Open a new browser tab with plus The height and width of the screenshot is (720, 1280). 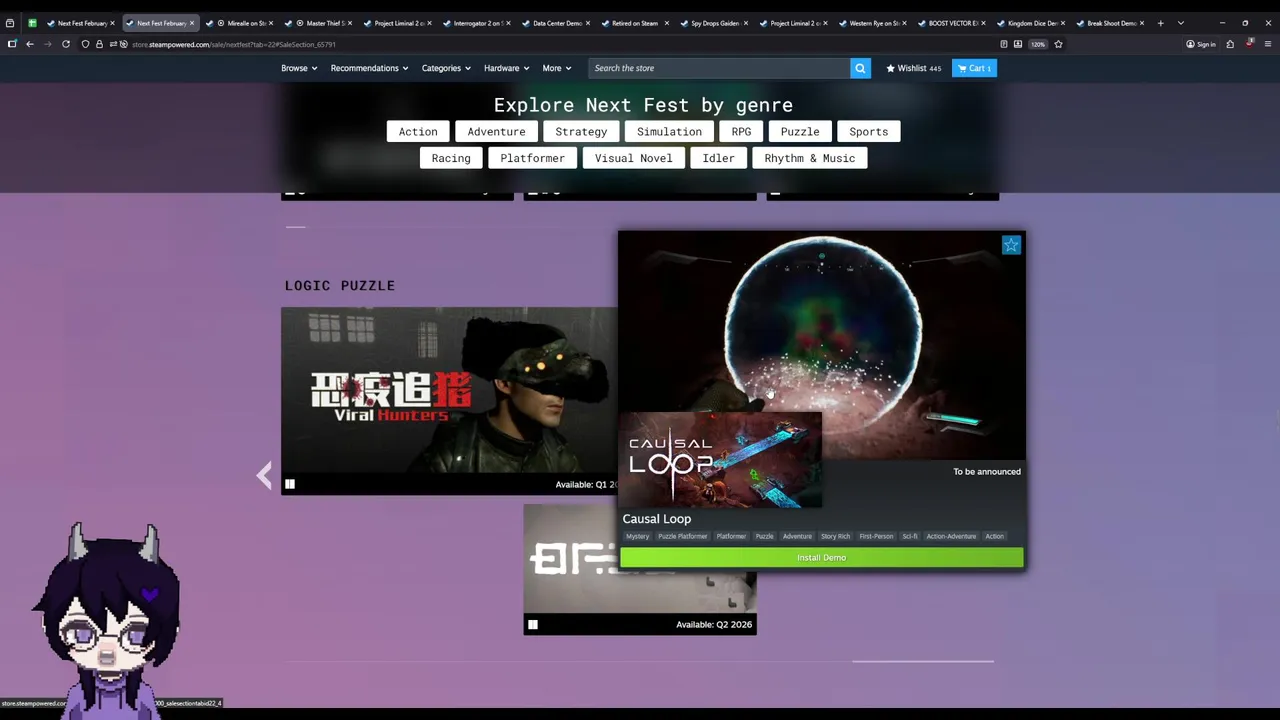(x=1160, y=23)
